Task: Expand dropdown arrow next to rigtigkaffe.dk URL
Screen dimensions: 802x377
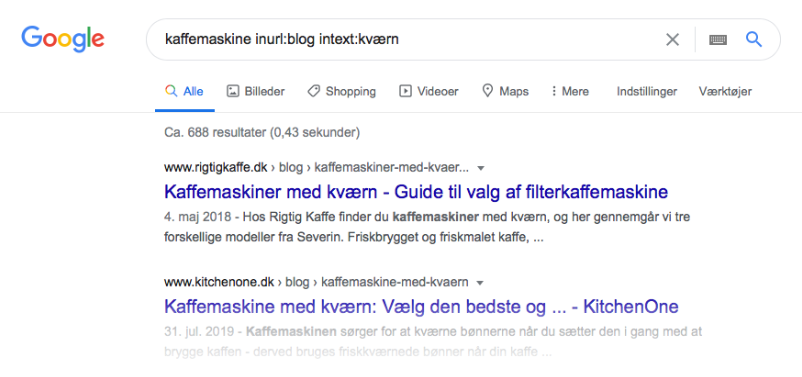Action: 480,168
